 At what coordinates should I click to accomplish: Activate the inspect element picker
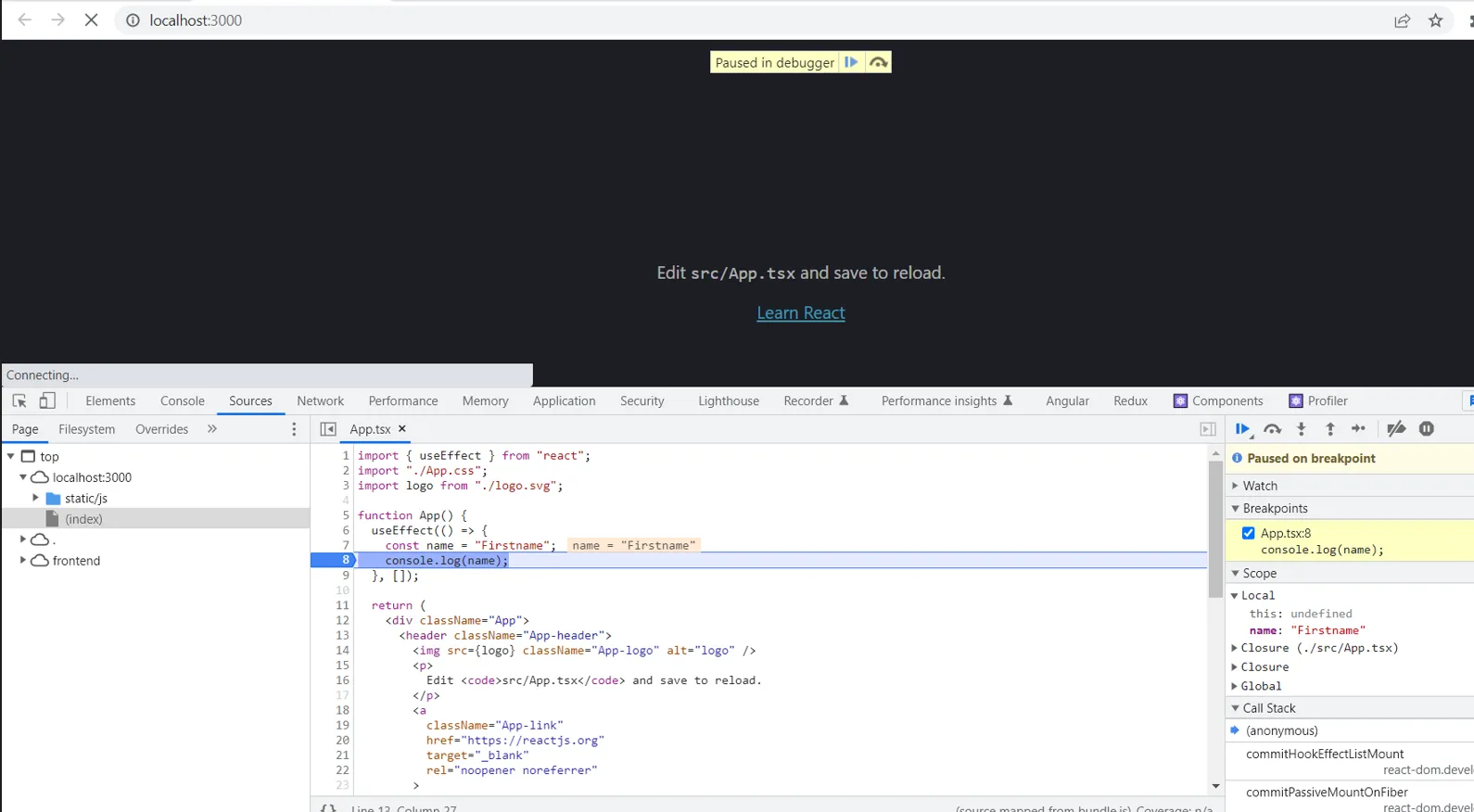tap(19, 400)
